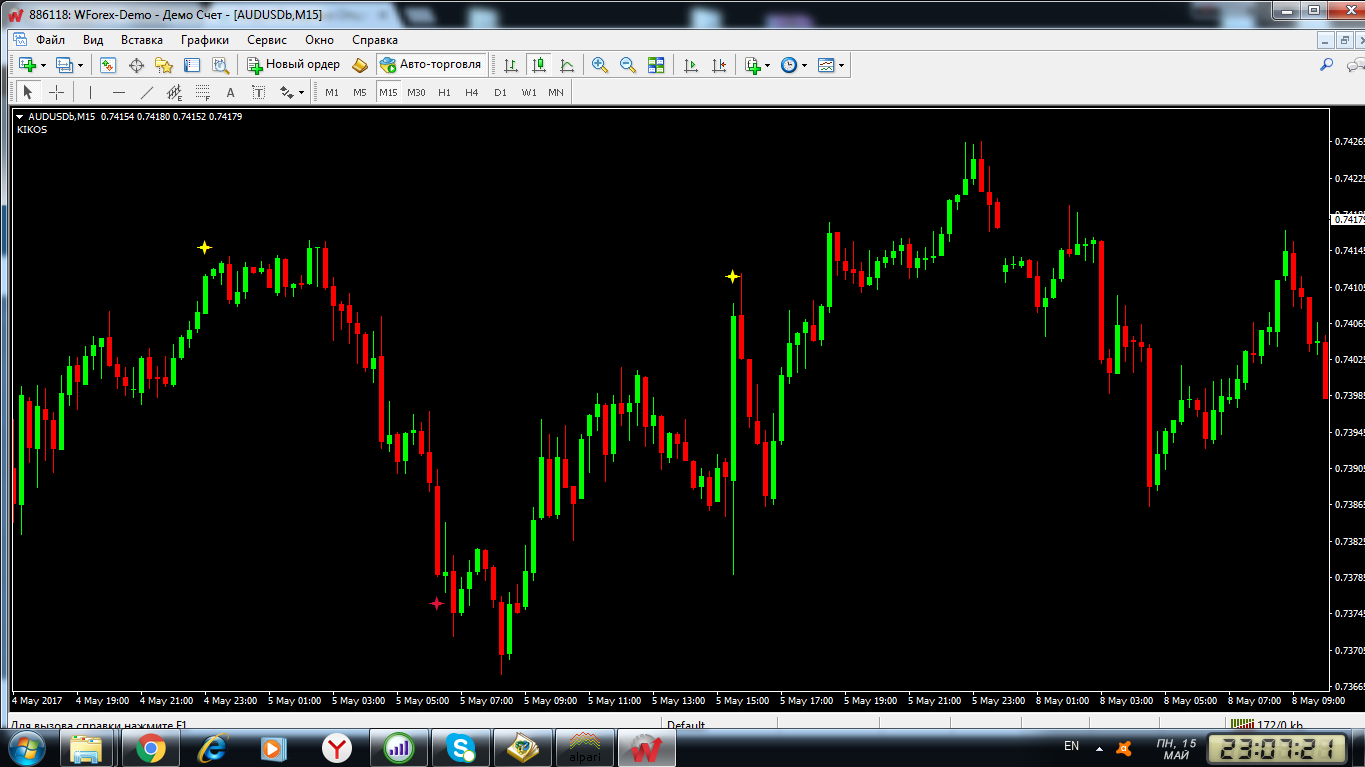This screenshot has width=1365, height=767.
Task: Select the crosshair cursor tool
Action: point(57,92)
